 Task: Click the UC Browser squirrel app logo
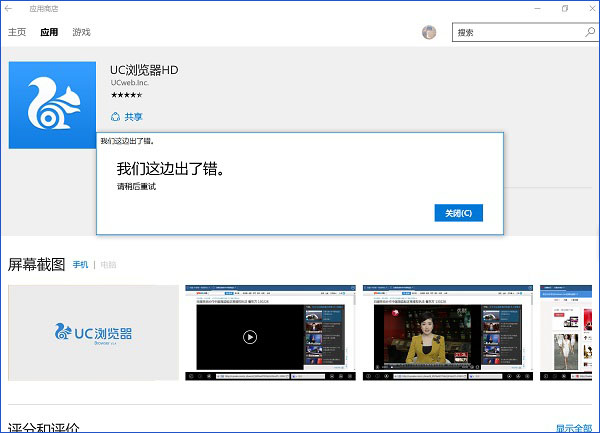pos(53,105)
